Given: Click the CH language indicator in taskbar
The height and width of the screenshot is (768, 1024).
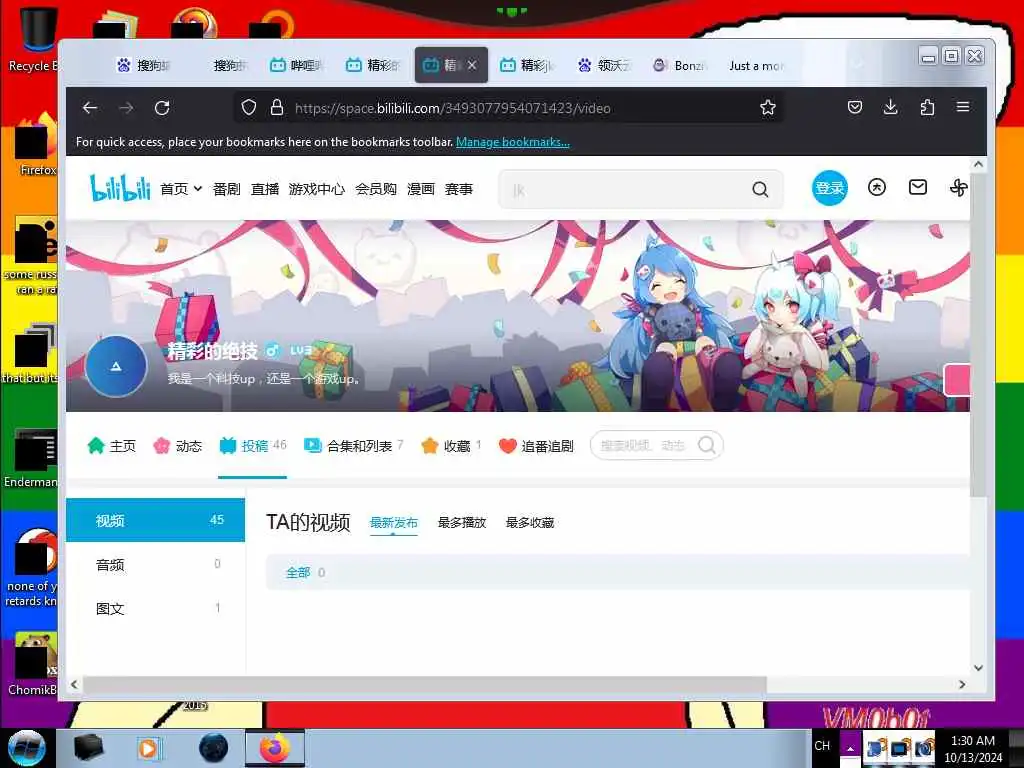Looking at the screenshot, I should tap(822, 746).
